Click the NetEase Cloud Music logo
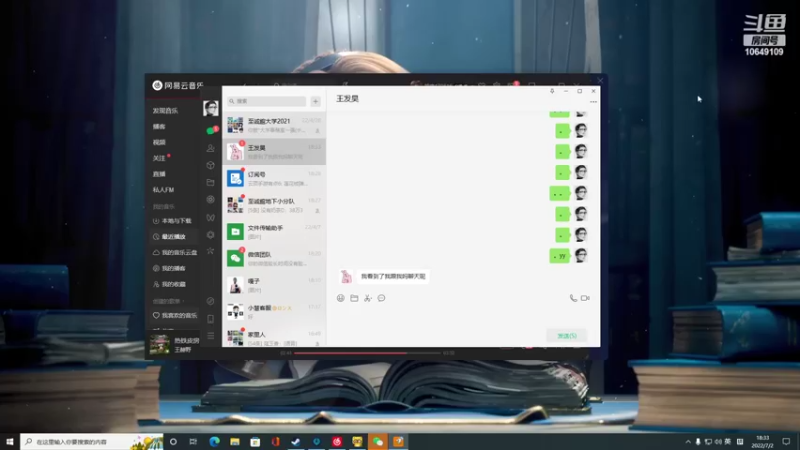The image size is (800, 450). point(178,85)
